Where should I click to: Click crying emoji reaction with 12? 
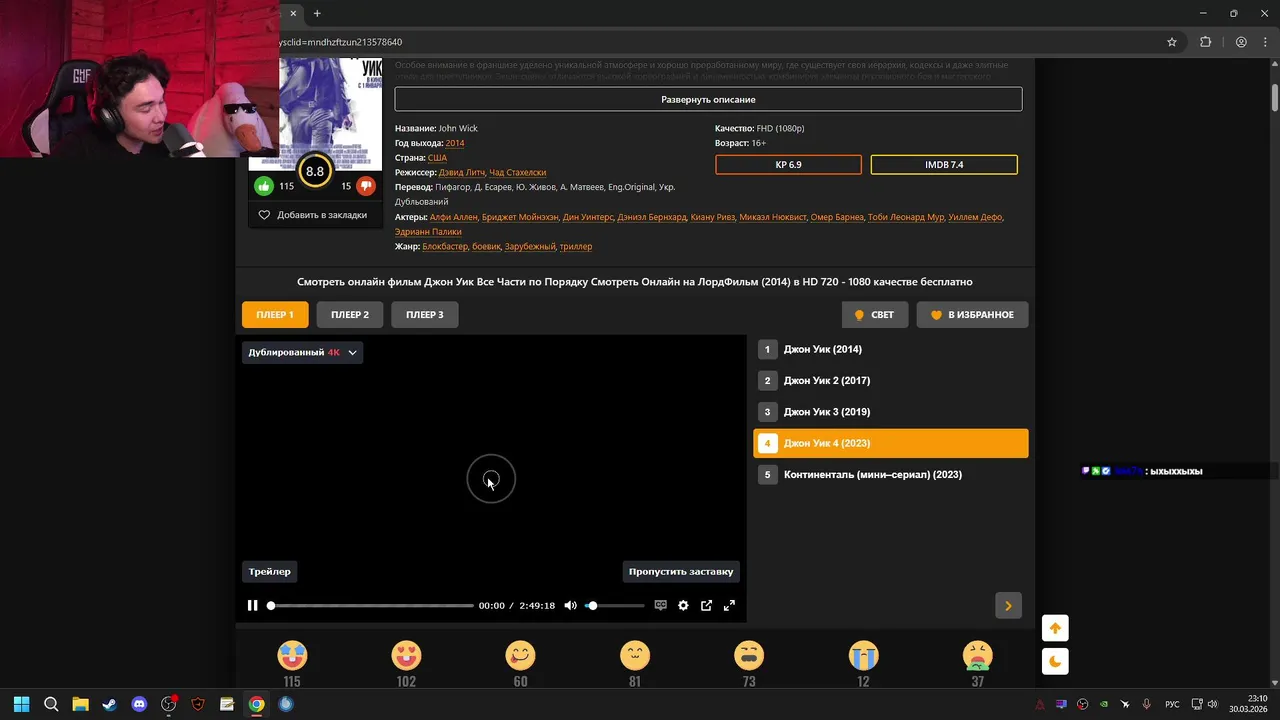[863, 655]
